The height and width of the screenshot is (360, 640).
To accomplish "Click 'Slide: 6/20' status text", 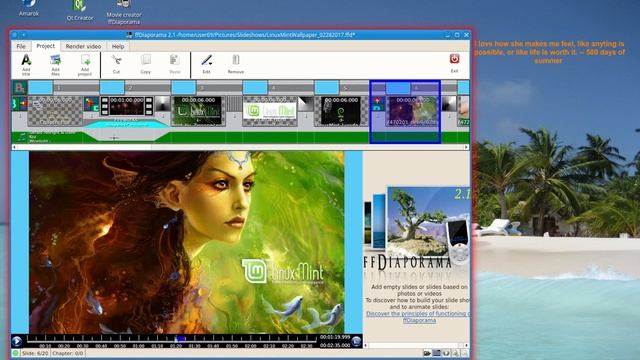I will [35, 353].
